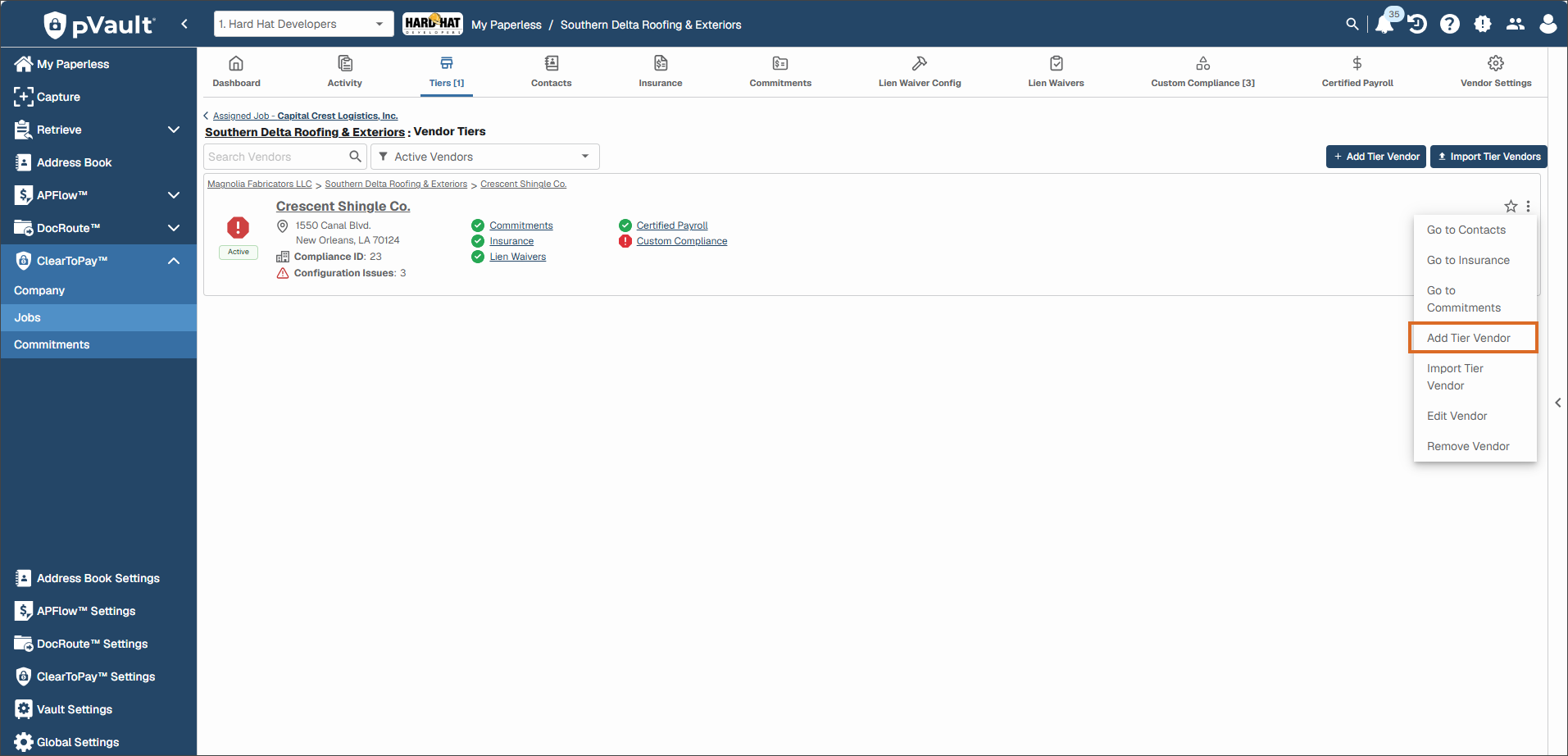Open the Contacts tab
Viewport: 1568px width, 756px height.
click(x=552, y=71)
